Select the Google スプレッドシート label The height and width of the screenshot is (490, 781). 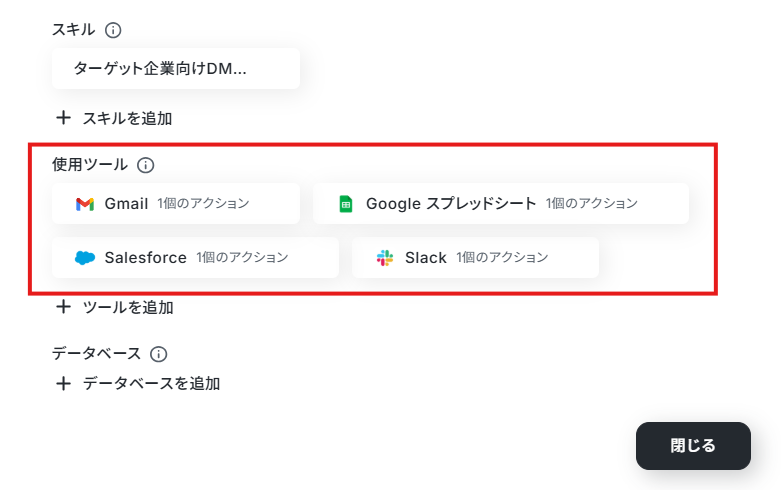click(x=451, y=204)
